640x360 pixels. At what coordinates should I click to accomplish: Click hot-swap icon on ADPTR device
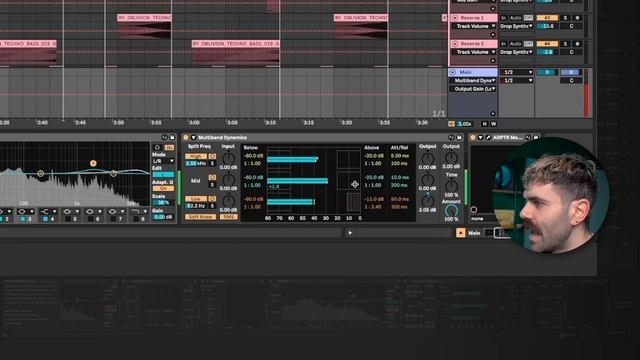528,138
